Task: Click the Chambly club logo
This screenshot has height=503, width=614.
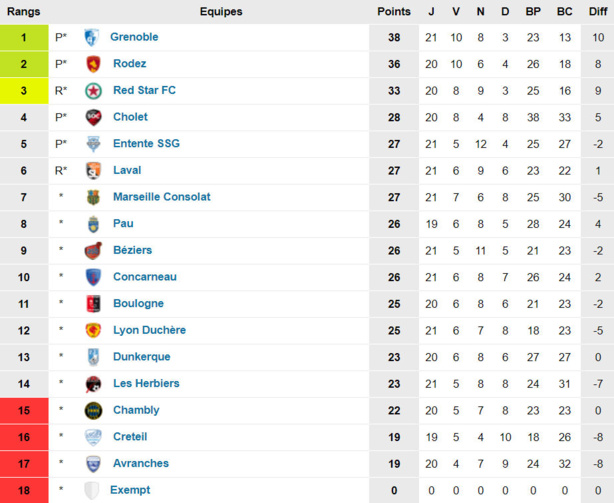Action: [93, 410]
